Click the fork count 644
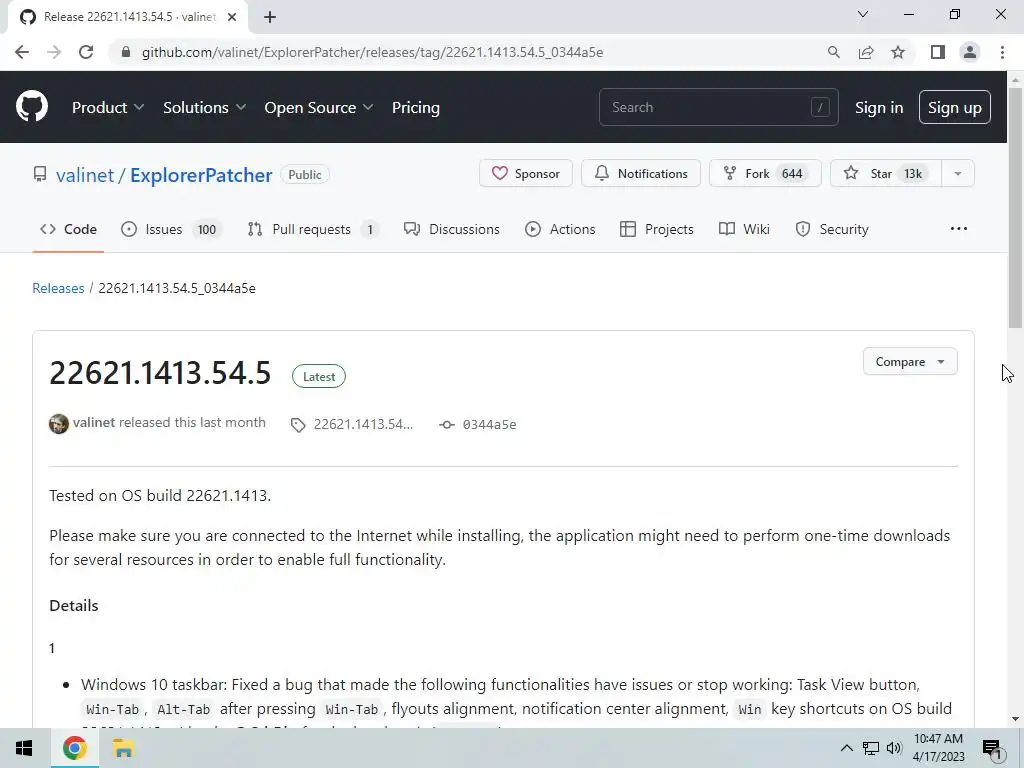1024x768 pixels. coord(792,174)
